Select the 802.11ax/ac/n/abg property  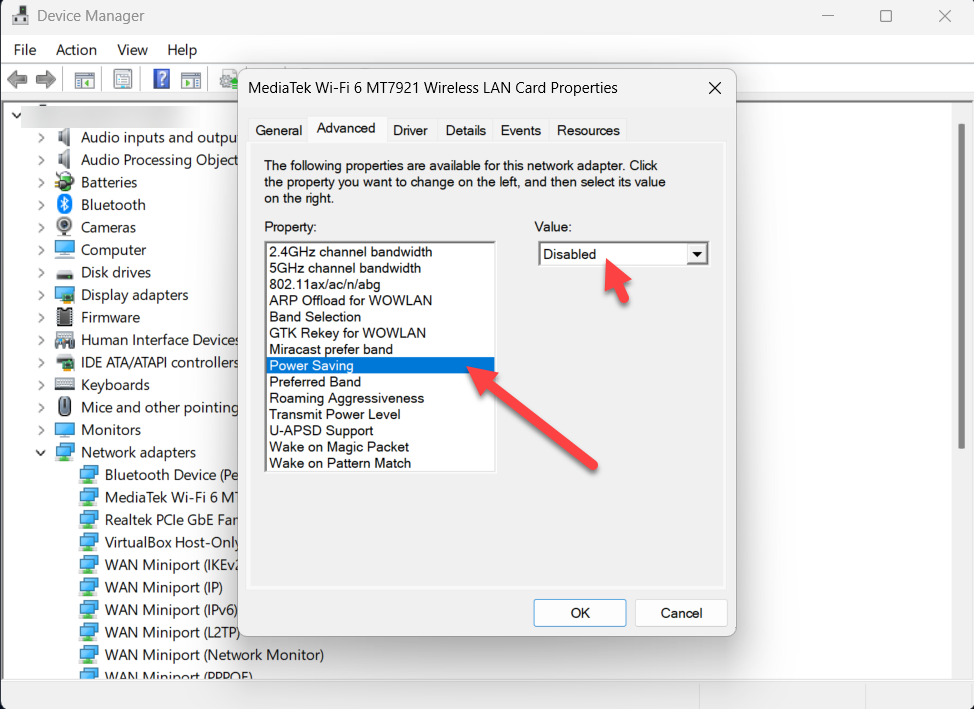pos(380,284)
